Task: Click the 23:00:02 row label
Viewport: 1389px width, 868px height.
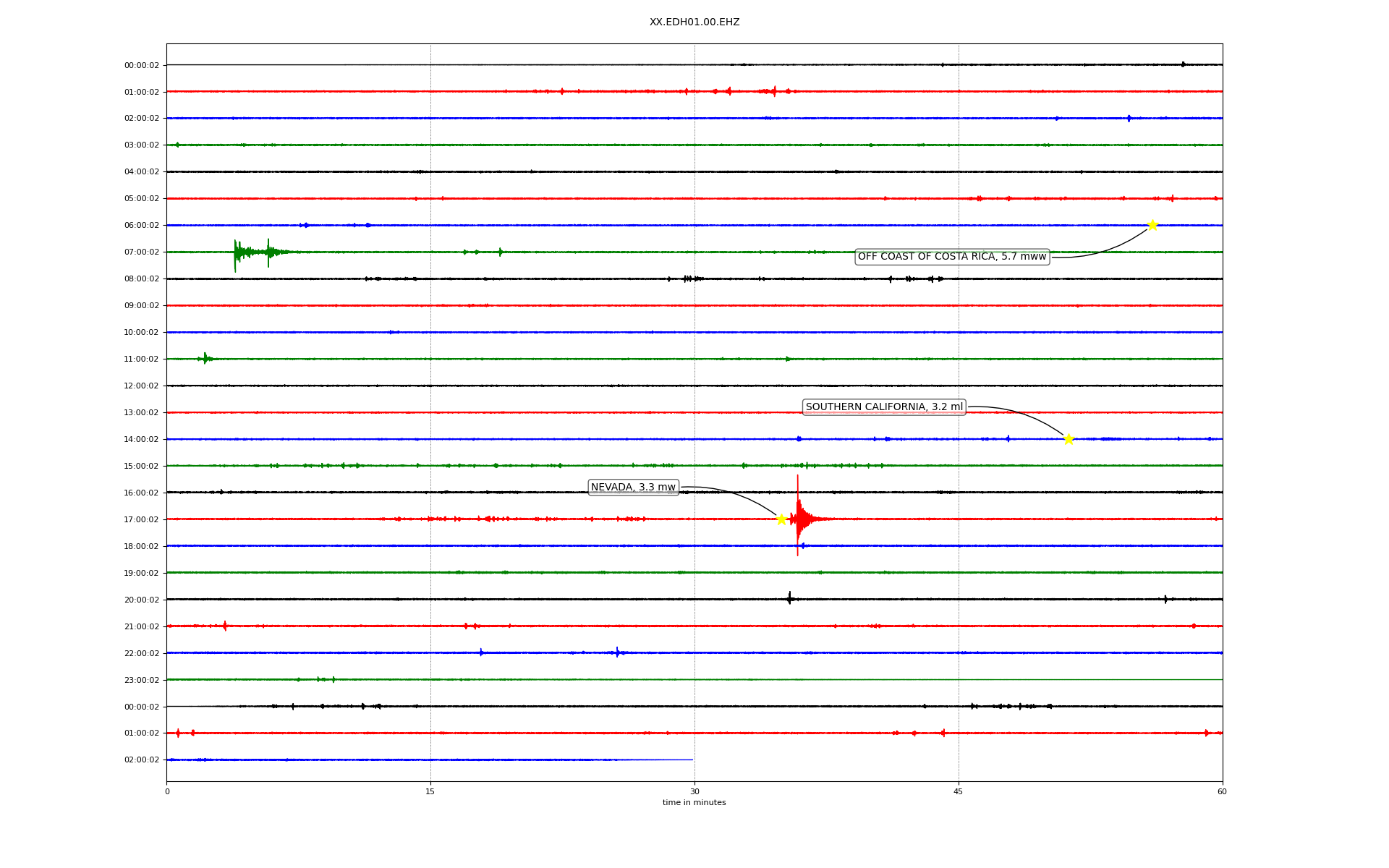Action: pyautogui.click(x=141, y=680)
